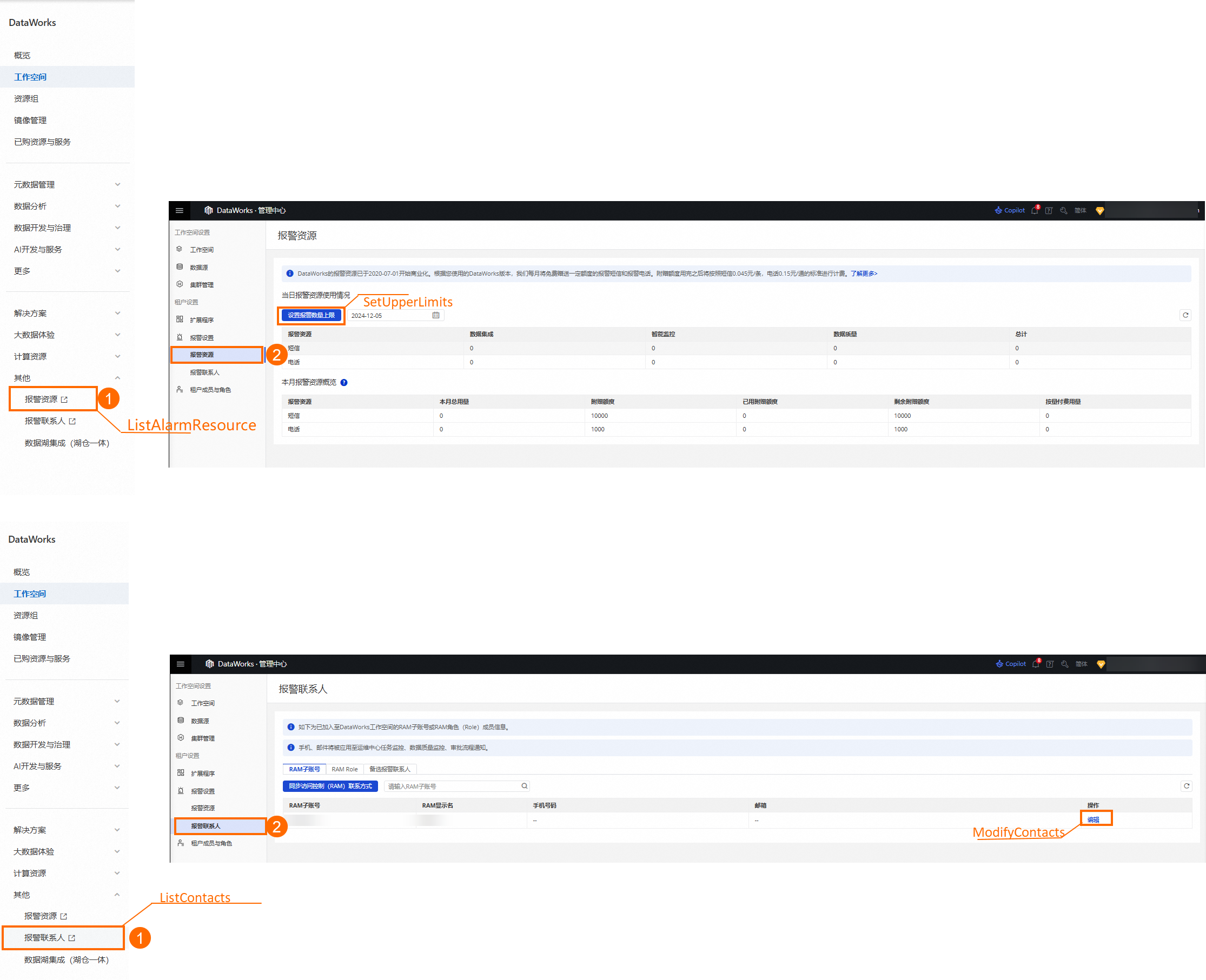Click search magnifier in RAM子账号 search box
Screen dimensions: 1206x980
pyautogui.click(x=524, y=786)
